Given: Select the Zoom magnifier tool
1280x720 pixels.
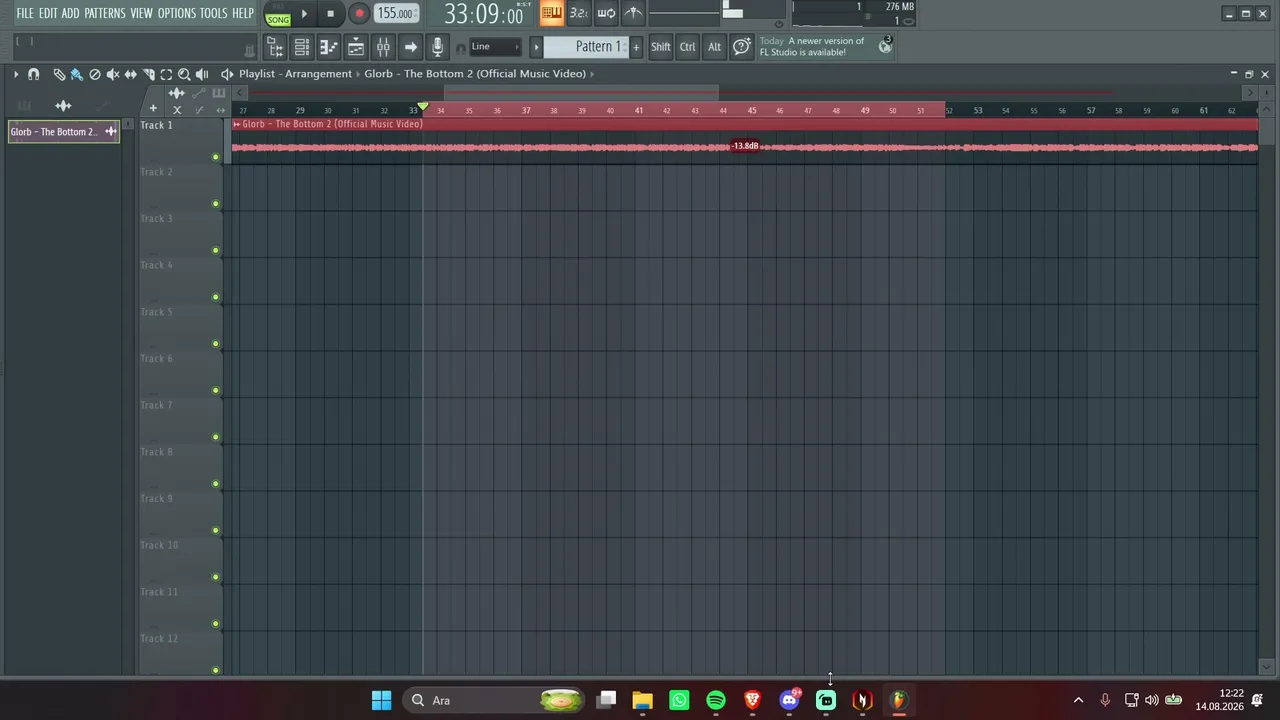Looking at the screenshot, I should point(184,74).
